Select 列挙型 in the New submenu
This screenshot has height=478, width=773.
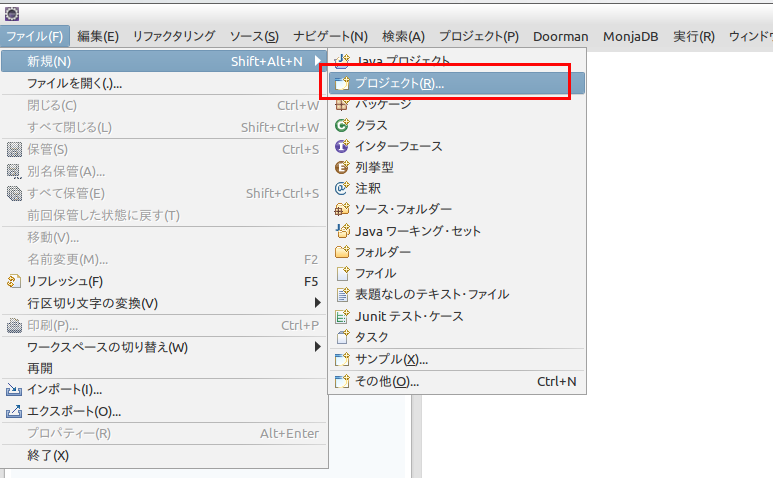point(457,168)
